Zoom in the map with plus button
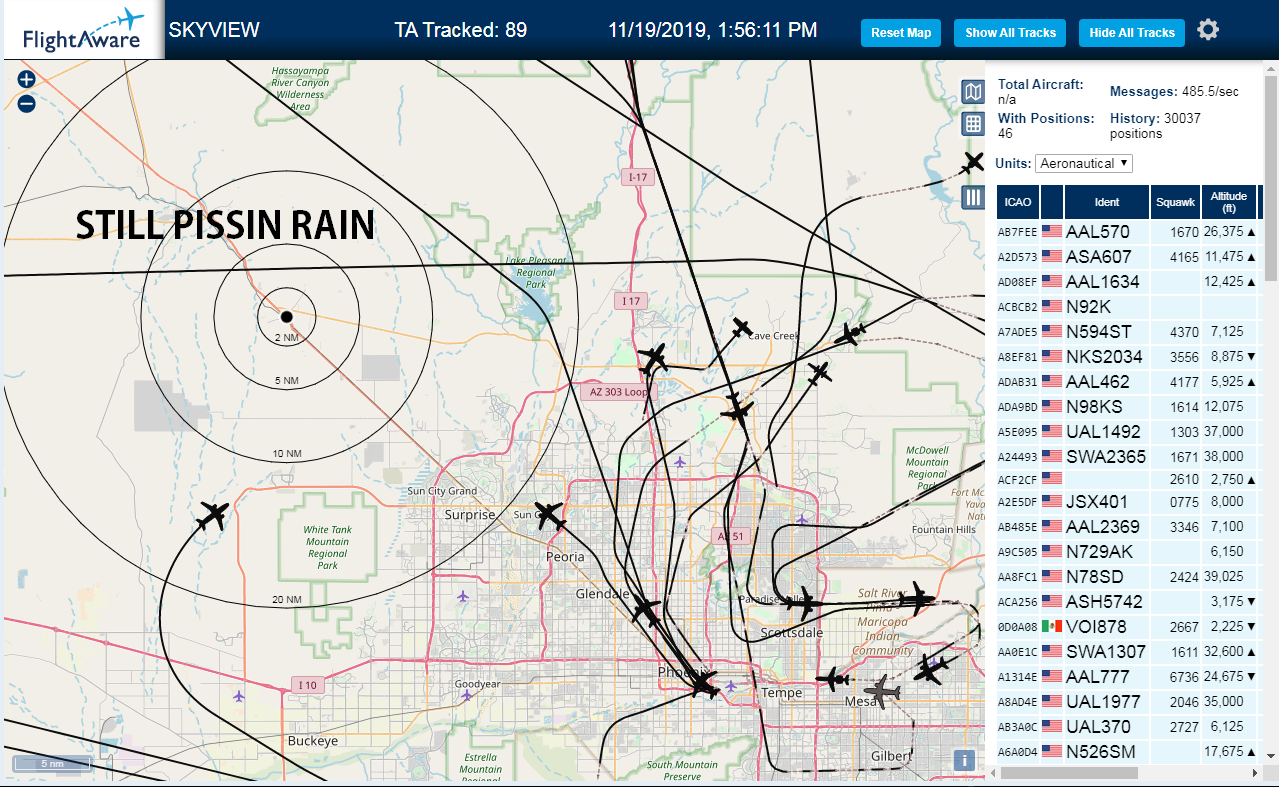This screenshot has height=787, width=1279. [x=27, y=79]
